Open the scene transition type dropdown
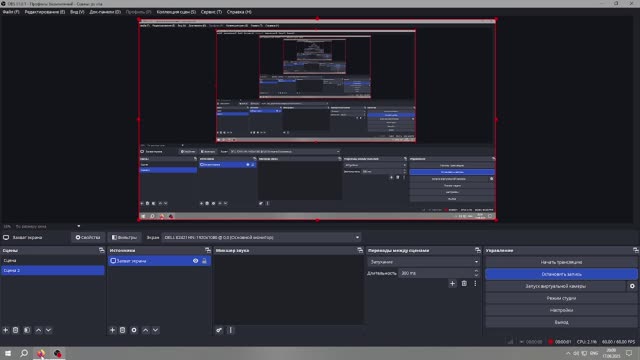This screenshot has height=360, width=640. coord(424,262)
